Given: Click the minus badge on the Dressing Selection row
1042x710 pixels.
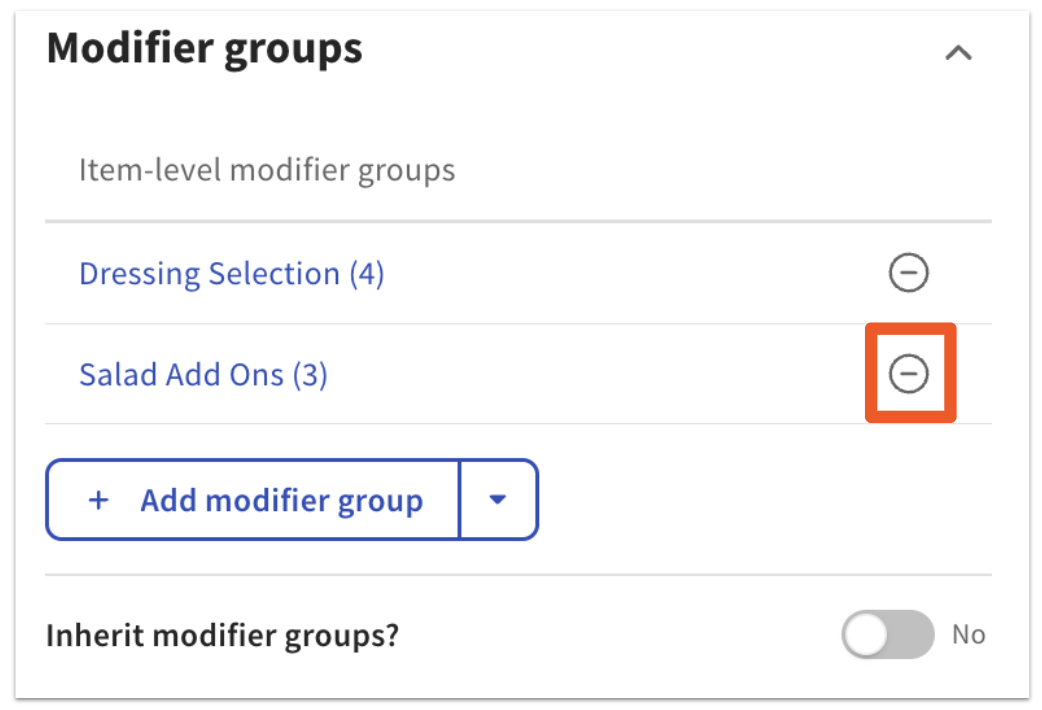Looking at the screenshot, I should point(908,273).
